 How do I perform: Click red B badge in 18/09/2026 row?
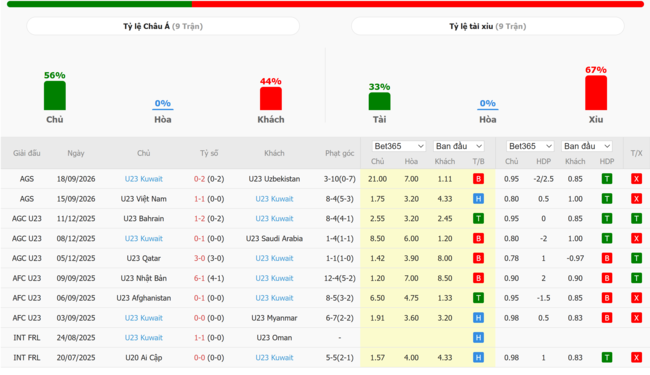tap(478, 179)
